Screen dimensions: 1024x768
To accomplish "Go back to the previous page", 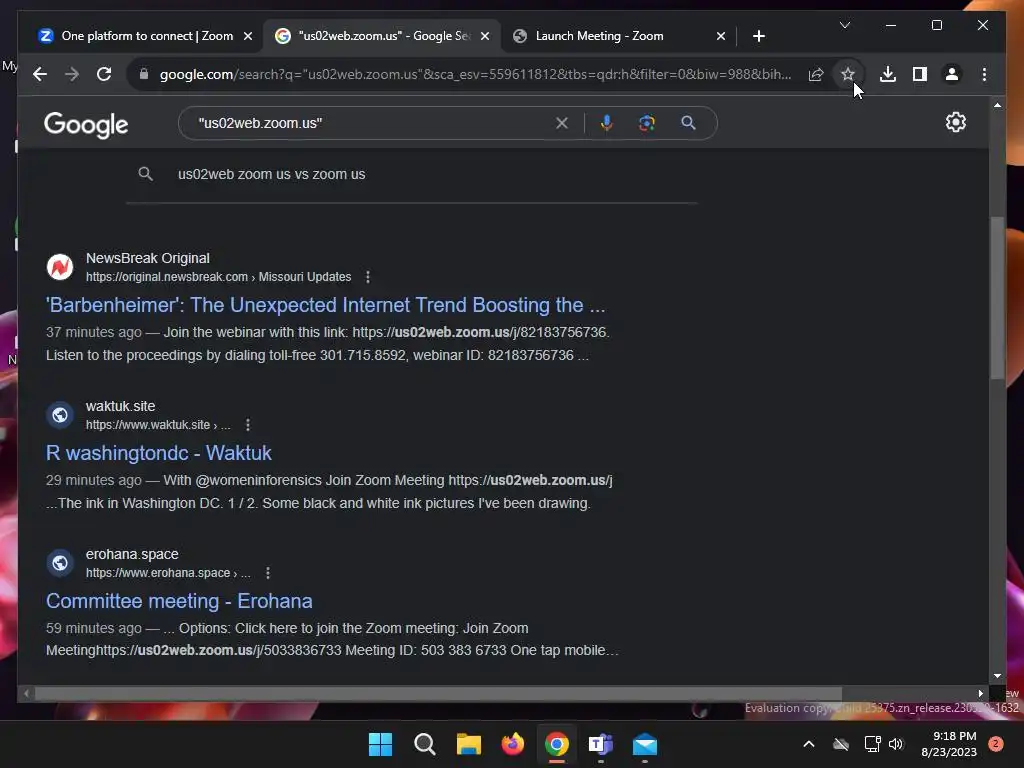I will 40,74.
